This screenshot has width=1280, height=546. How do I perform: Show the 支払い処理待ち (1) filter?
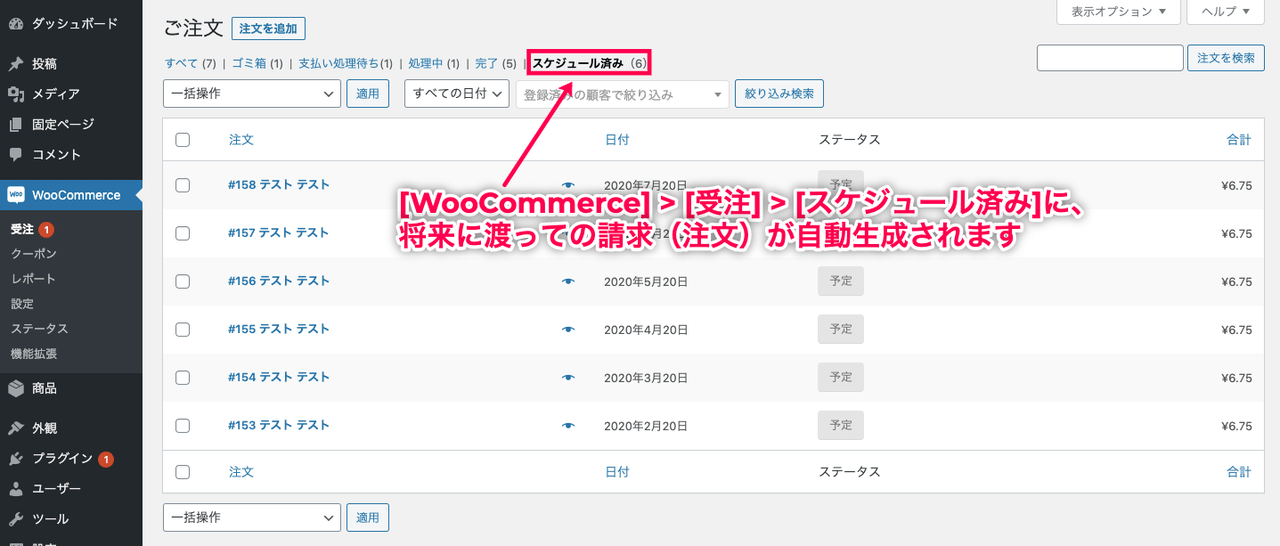click(345, 64)
